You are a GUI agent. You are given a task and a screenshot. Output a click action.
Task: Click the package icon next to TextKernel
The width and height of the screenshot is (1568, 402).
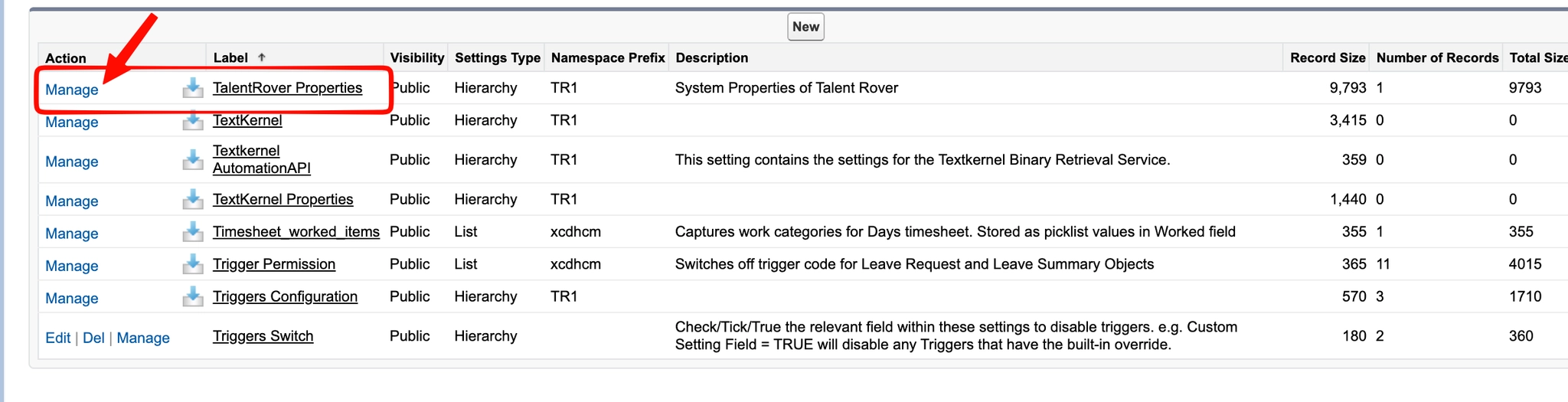click(193, 120)
